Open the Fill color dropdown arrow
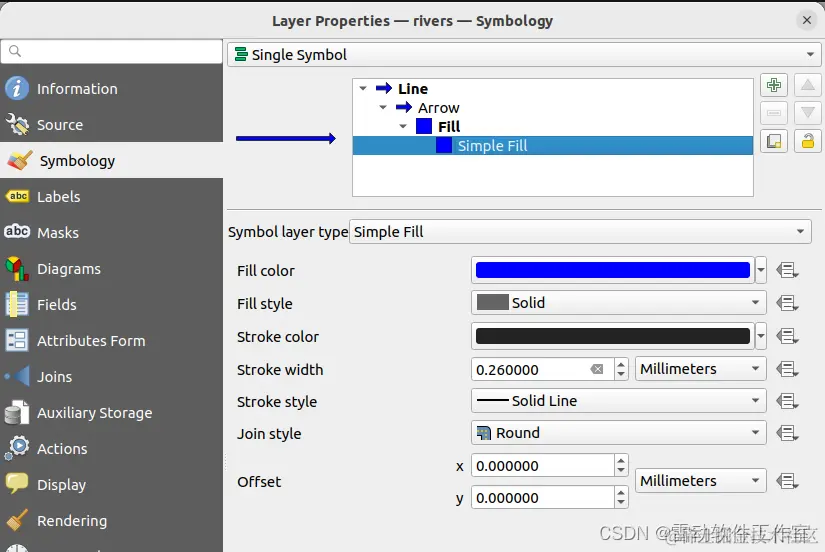The height and width of the screenshot is (552, 825). (761, 270)
